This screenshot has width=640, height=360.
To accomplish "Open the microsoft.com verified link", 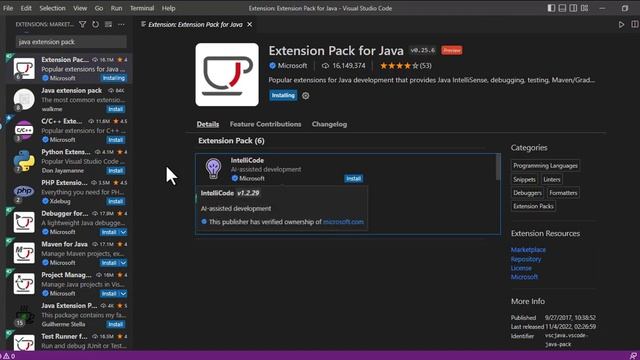I will (343, 222).
